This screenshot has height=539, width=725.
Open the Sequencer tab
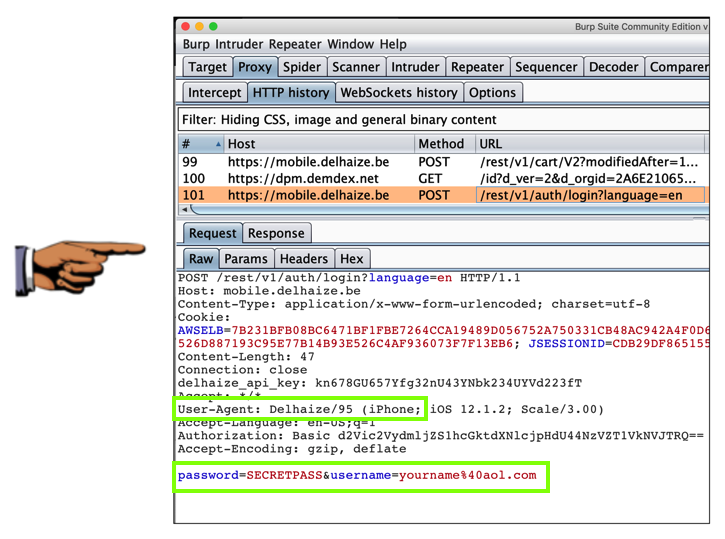[x=546, y=67]
